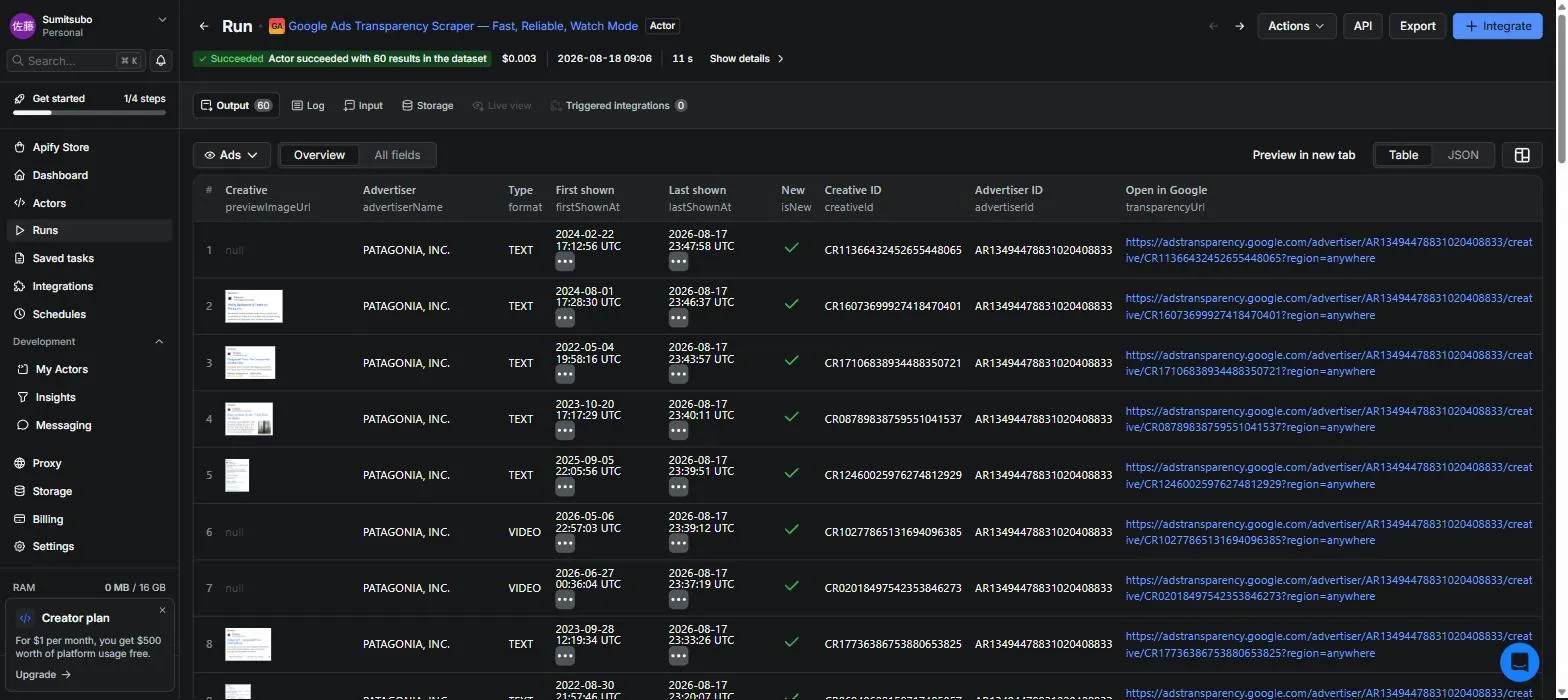Go to the next run arrow
The image size is (1568, 700).
[x=1240, y=26]
